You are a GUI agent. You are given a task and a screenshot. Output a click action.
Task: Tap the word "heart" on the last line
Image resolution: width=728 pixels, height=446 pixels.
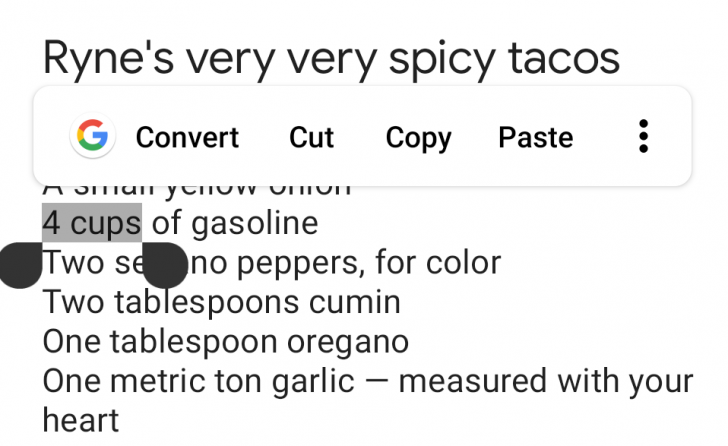click(80, 420)
